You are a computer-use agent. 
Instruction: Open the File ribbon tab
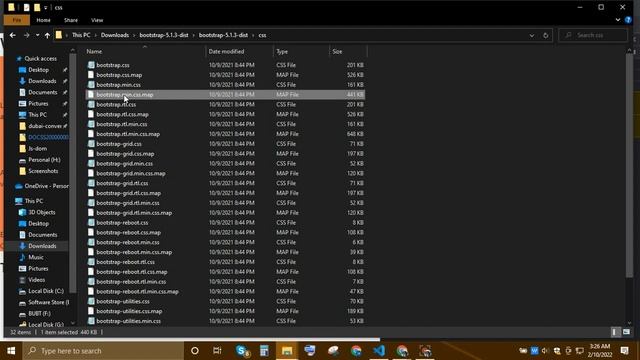17,20
